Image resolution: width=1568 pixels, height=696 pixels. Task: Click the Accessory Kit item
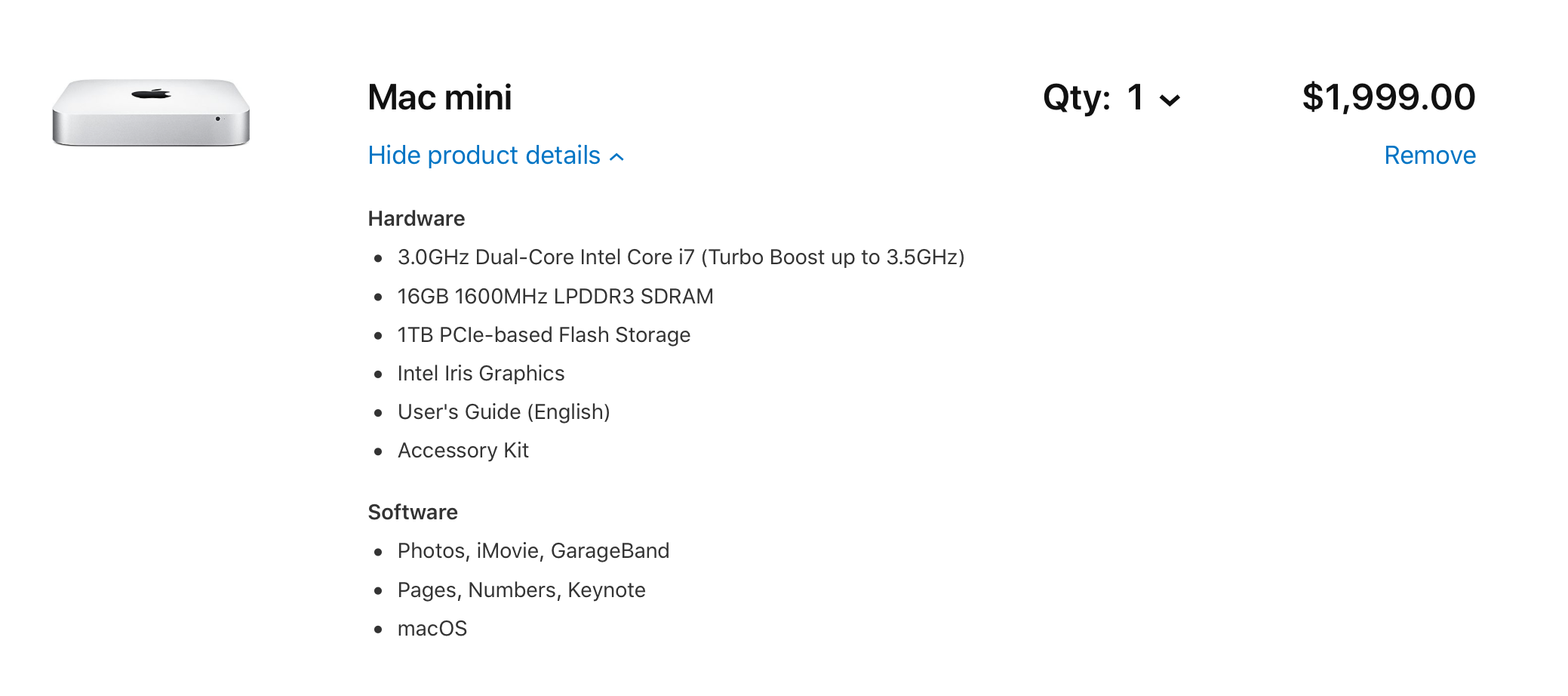pyautogui.click(x=463, y=451)
